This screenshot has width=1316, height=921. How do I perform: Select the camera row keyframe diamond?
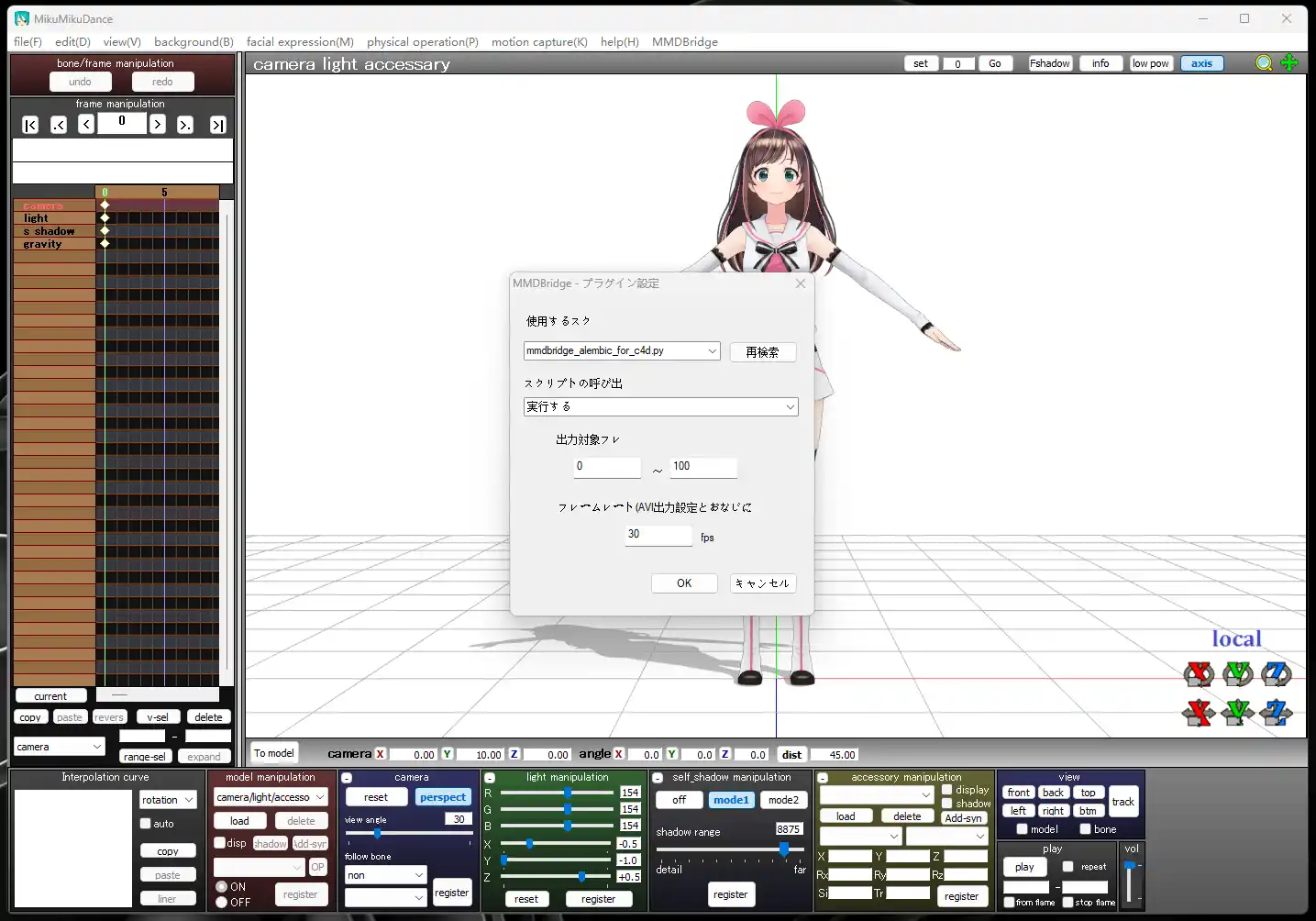point(105,205)
